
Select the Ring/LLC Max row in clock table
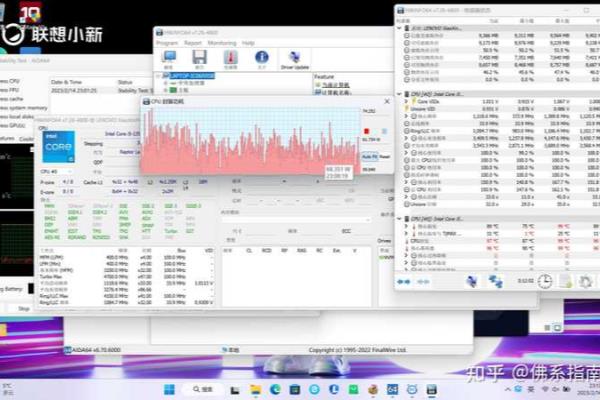pyautogui.click(x=126, y=296)
